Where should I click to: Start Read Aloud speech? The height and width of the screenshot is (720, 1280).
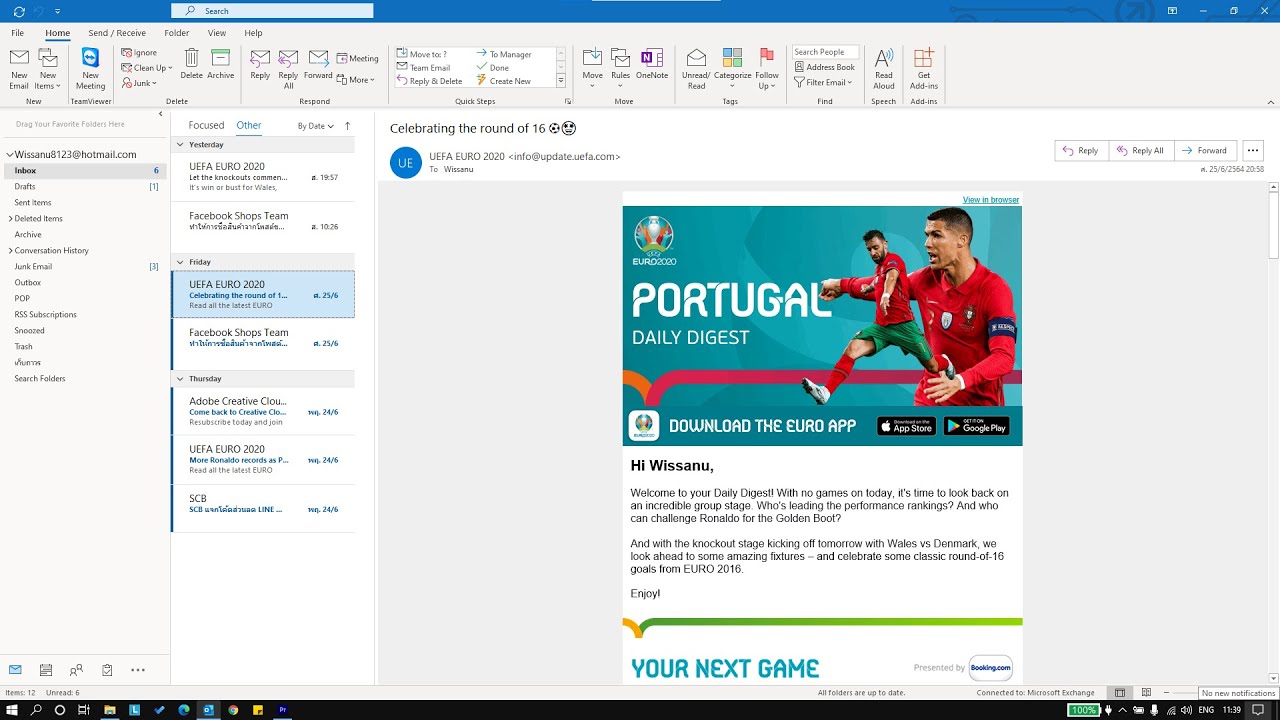[x=884, y=68]
